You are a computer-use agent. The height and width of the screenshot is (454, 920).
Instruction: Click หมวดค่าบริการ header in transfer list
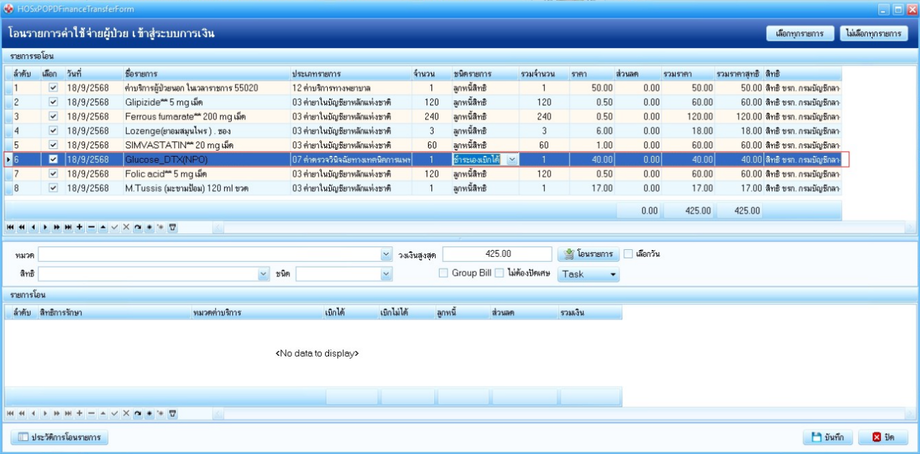256,313
